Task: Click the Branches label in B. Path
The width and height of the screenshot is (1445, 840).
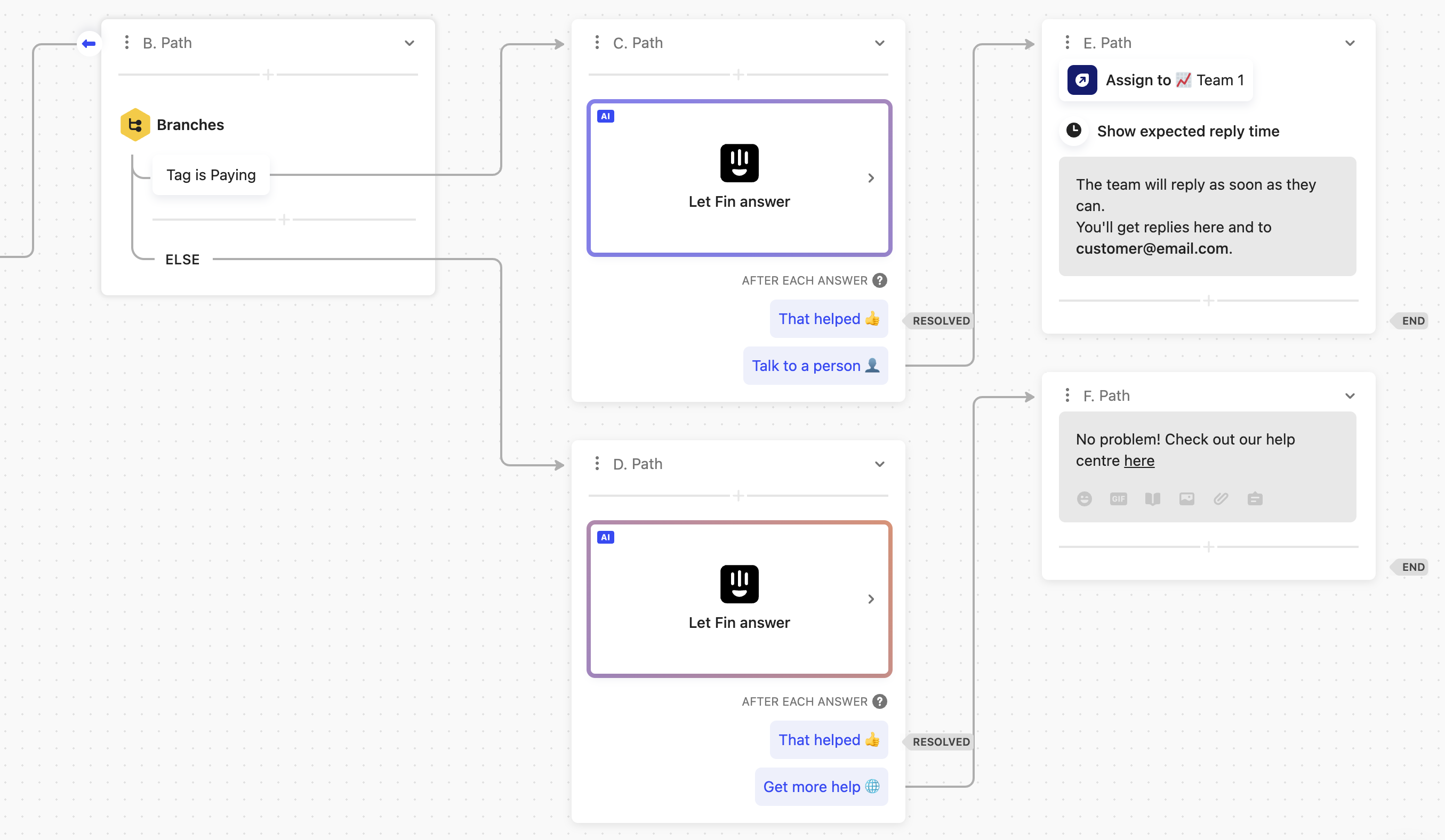Action: click(x=190, y=125)
